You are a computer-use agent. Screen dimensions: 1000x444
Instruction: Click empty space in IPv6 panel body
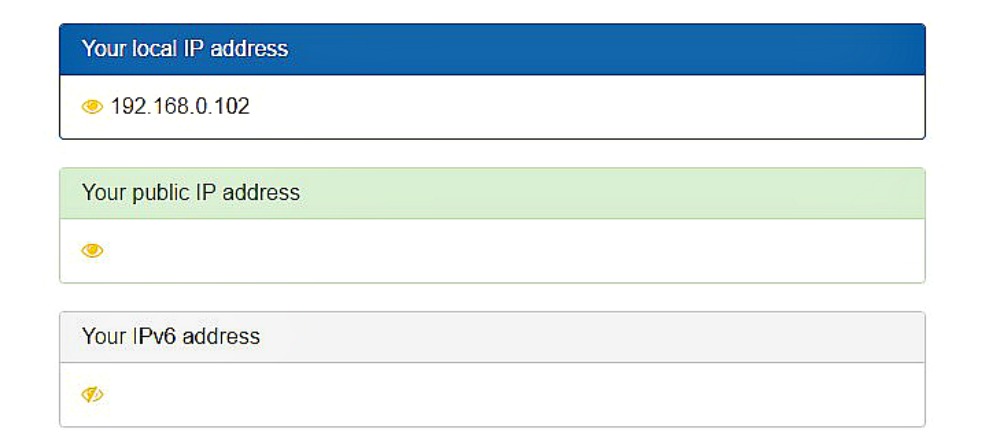pyautogui.click(x=500, y=395)
